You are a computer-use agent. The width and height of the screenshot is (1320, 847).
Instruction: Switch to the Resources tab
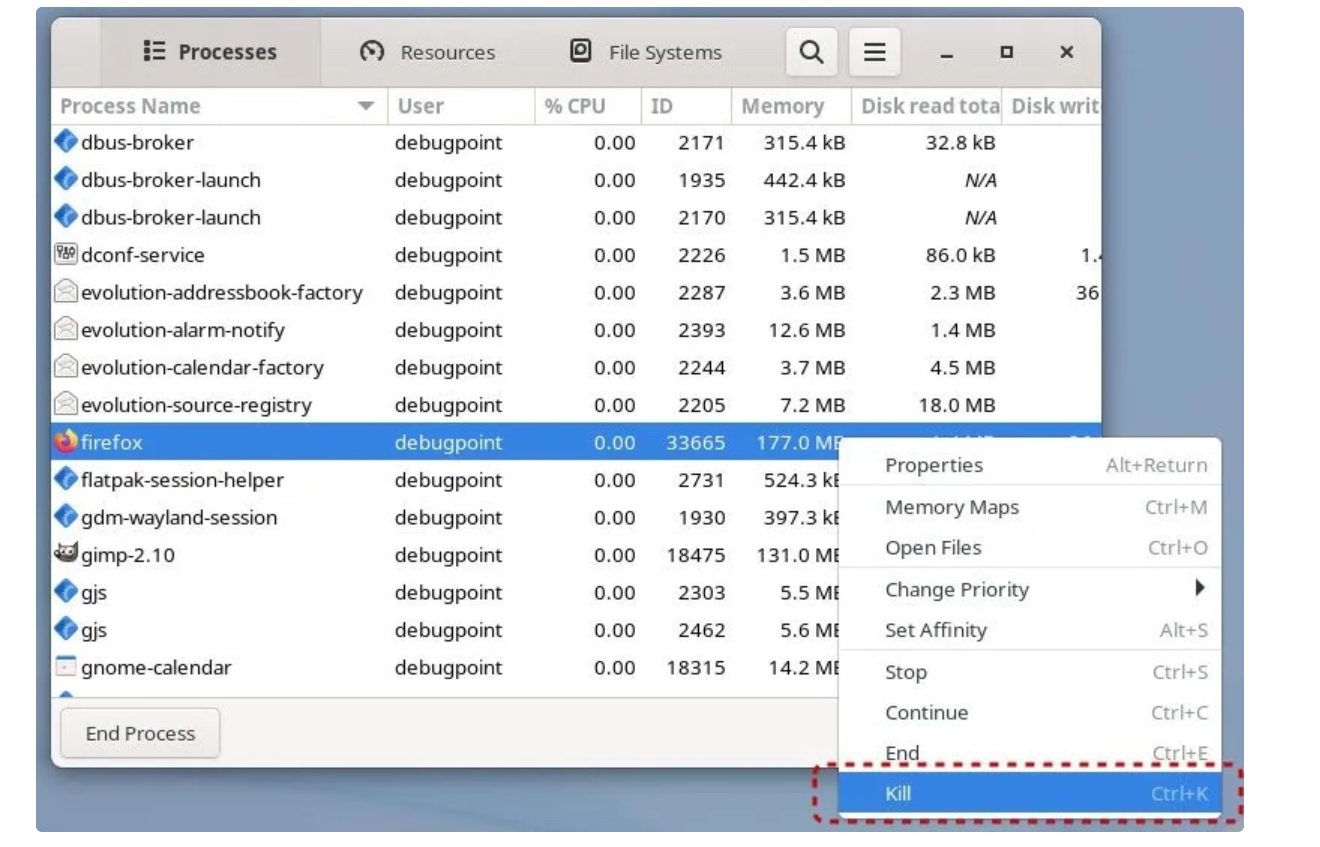[428, 52]
